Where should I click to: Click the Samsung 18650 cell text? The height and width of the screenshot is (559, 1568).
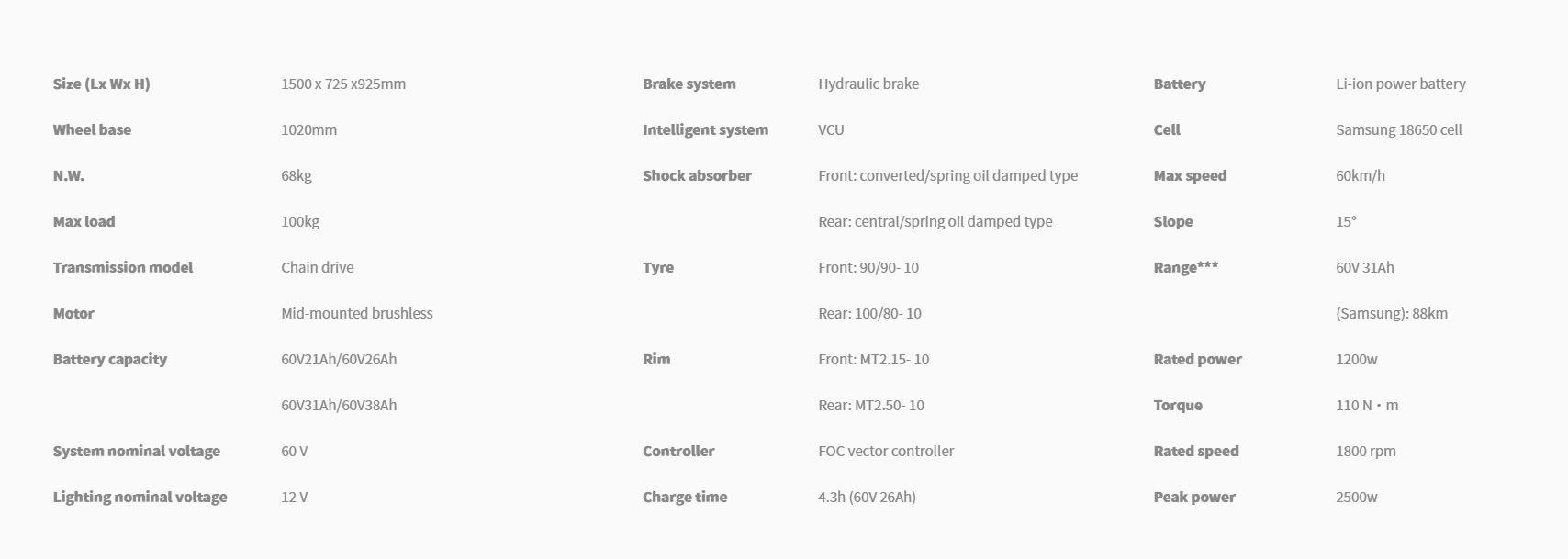point(1398,129)
